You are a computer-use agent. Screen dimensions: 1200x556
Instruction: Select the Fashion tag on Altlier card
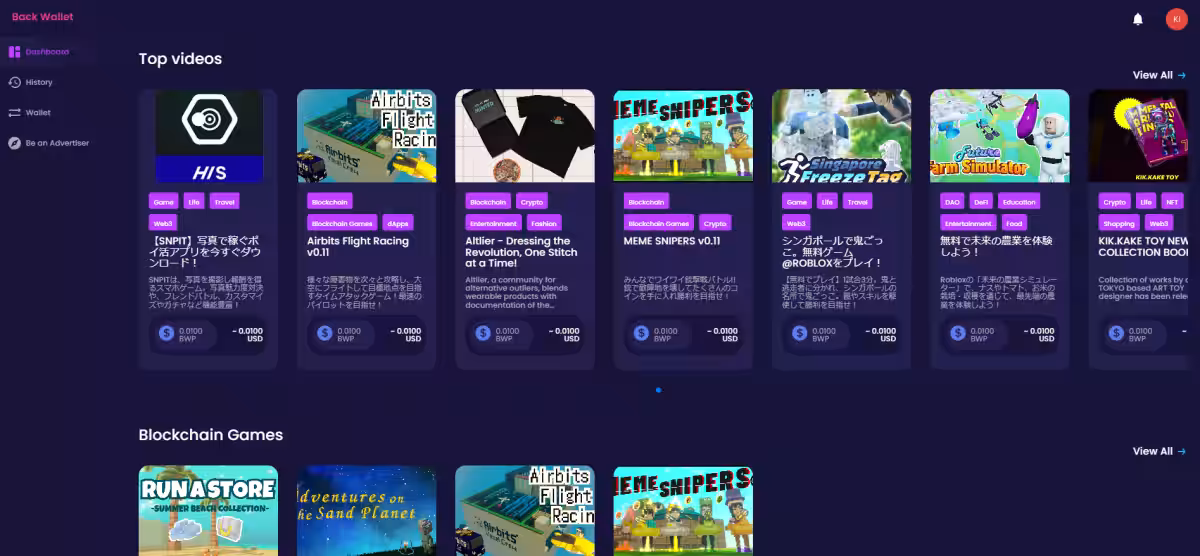544,223
